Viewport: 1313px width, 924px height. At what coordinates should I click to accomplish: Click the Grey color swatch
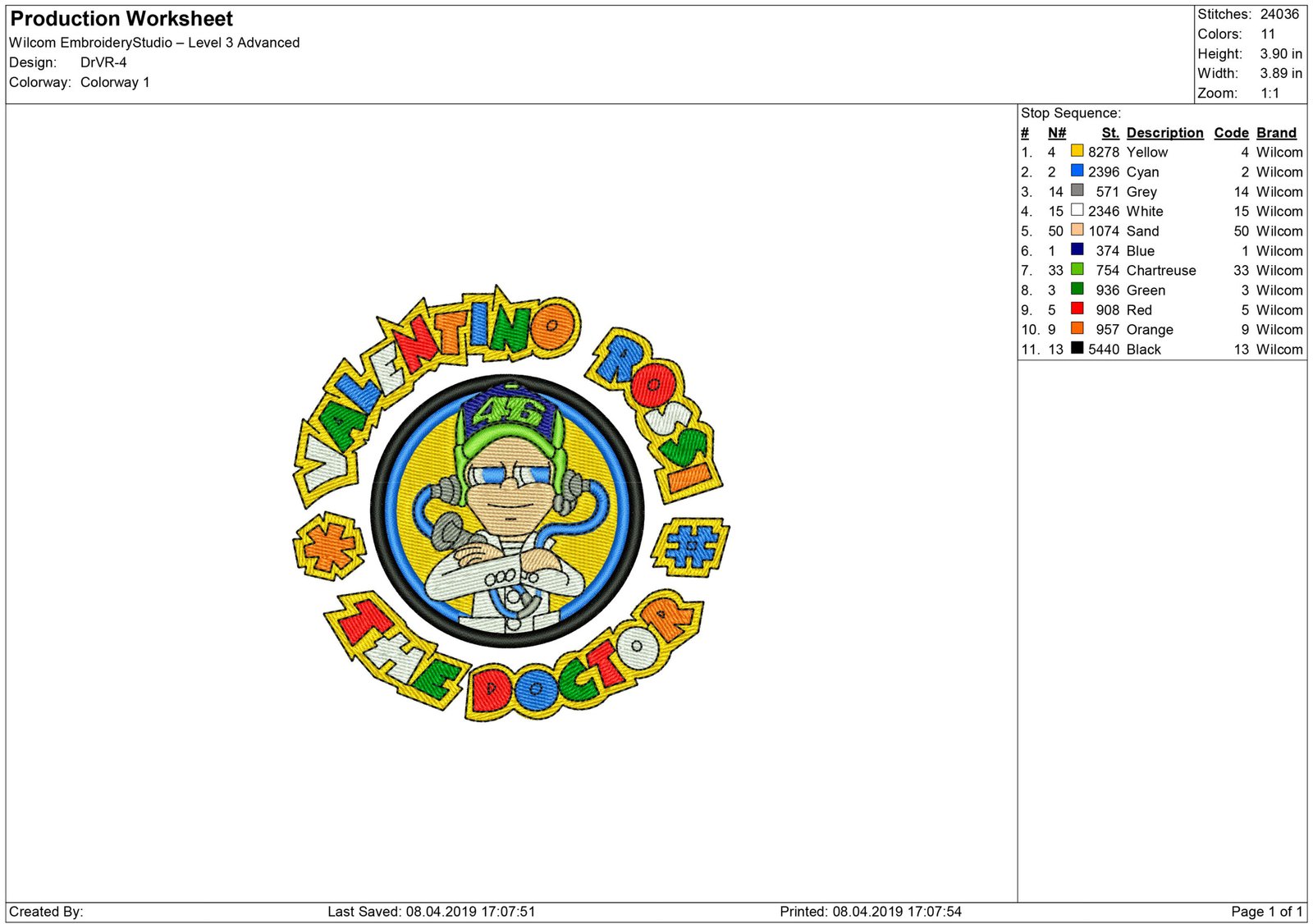(1077, 190)
